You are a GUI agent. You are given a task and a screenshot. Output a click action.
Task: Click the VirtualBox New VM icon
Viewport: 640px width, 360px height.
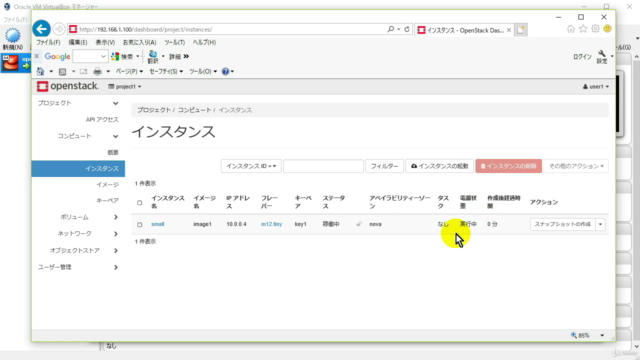[13, 39]
